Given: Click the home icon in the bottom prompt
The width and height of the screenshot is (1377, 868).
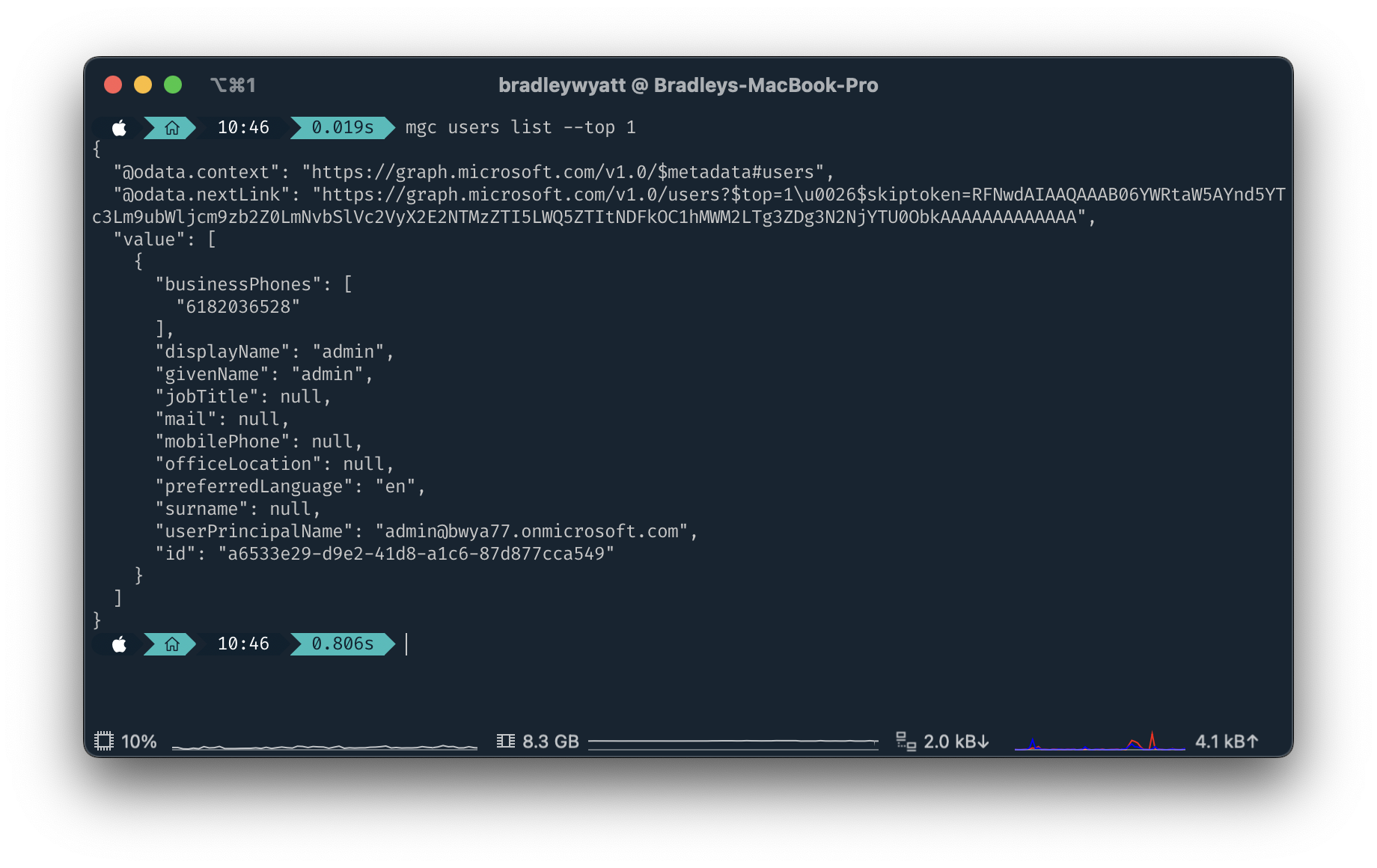Looking at the screenshot, I should 172,644.
